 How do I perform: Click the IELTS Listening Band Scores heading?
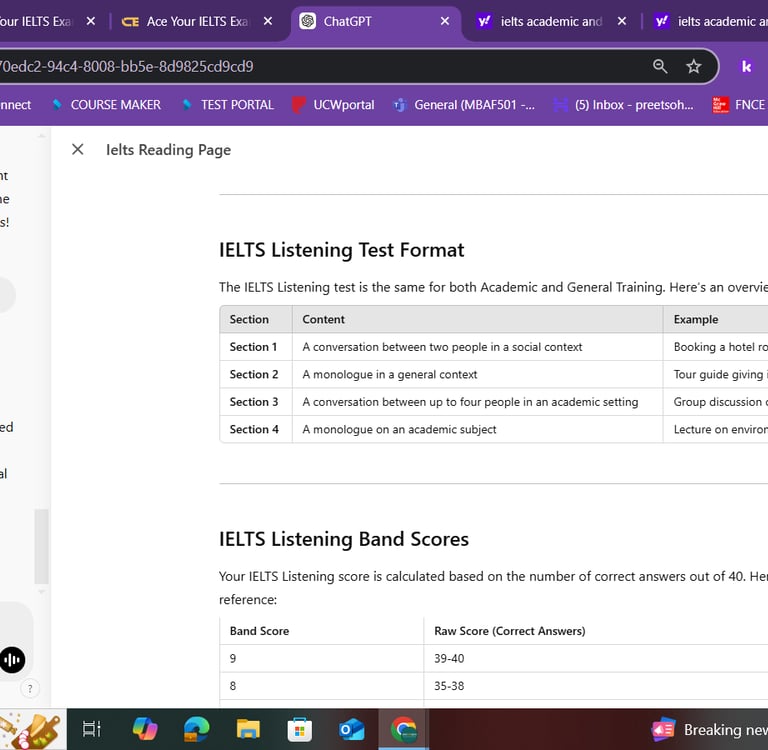pos(344,539)
